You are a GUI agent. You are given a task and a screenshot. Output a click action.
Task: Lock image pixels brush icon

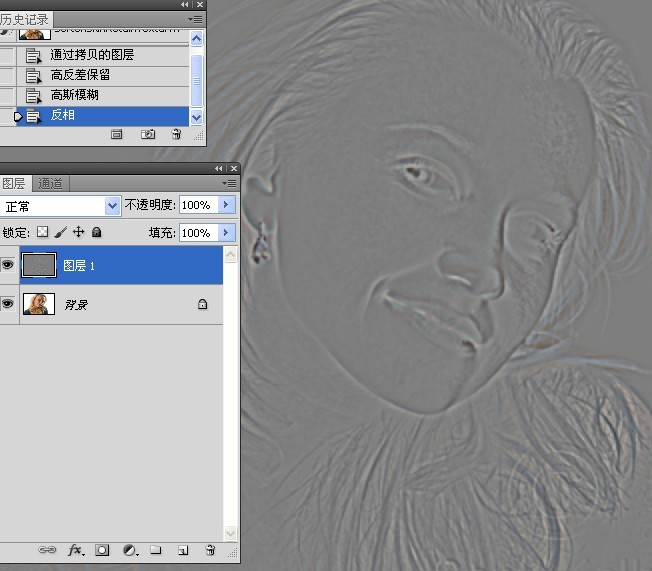[x=61, y=232]
